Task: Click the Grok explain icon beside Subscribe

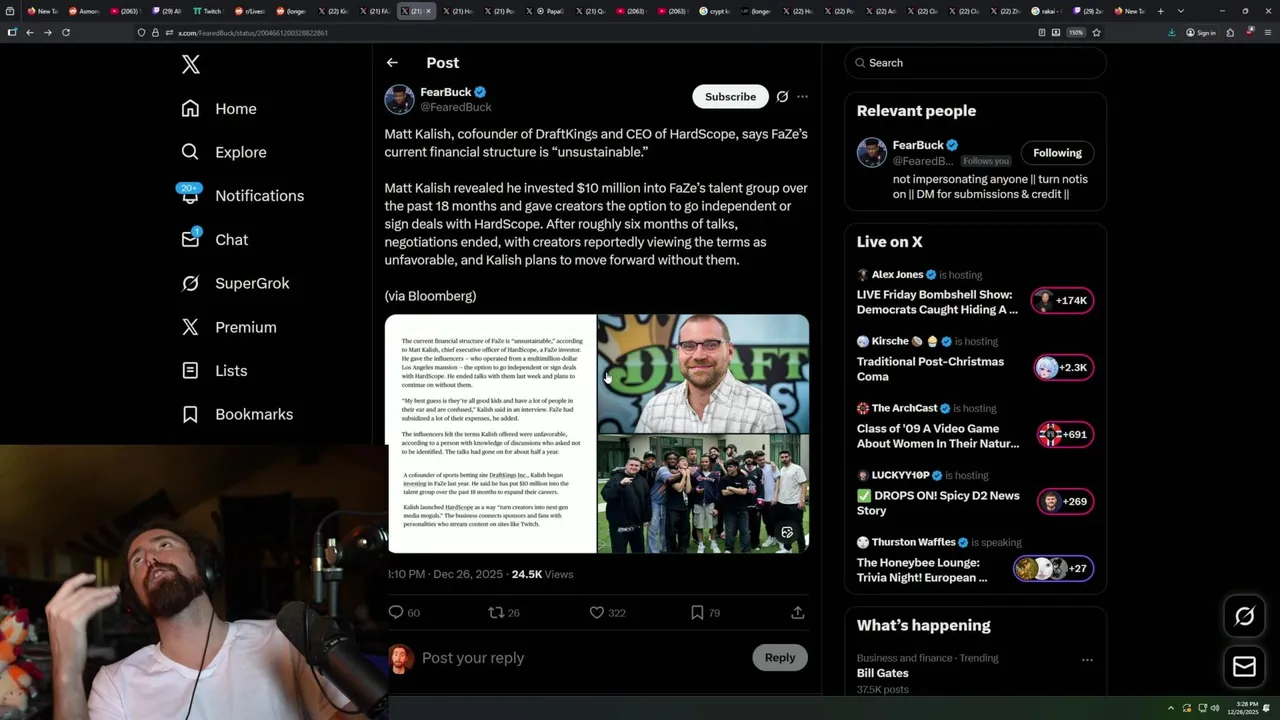Action: pos(782,97)
